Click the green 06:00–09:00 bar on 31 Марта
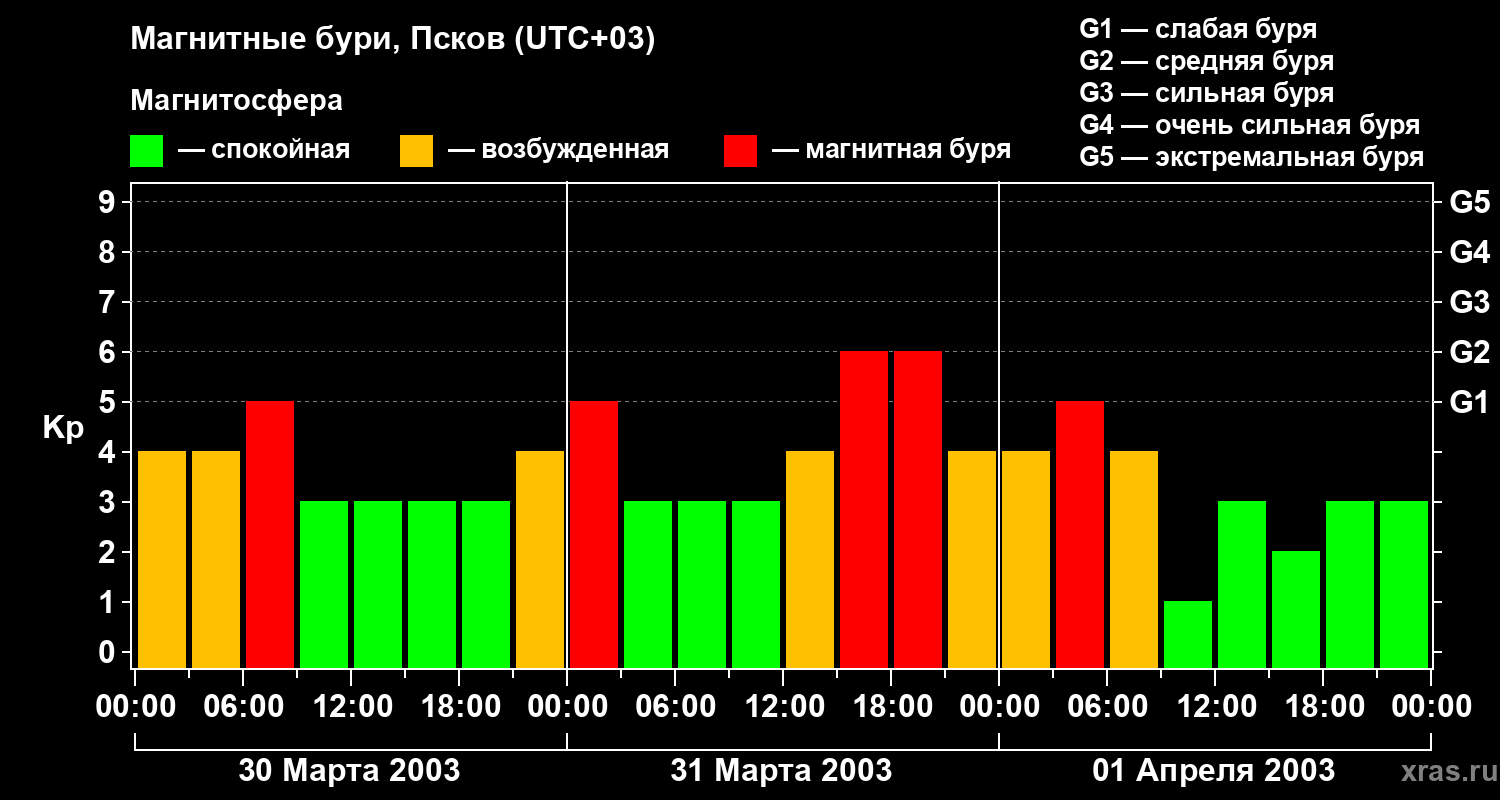Viewport: 1500px width, 800px height. [x=702, y=585]
